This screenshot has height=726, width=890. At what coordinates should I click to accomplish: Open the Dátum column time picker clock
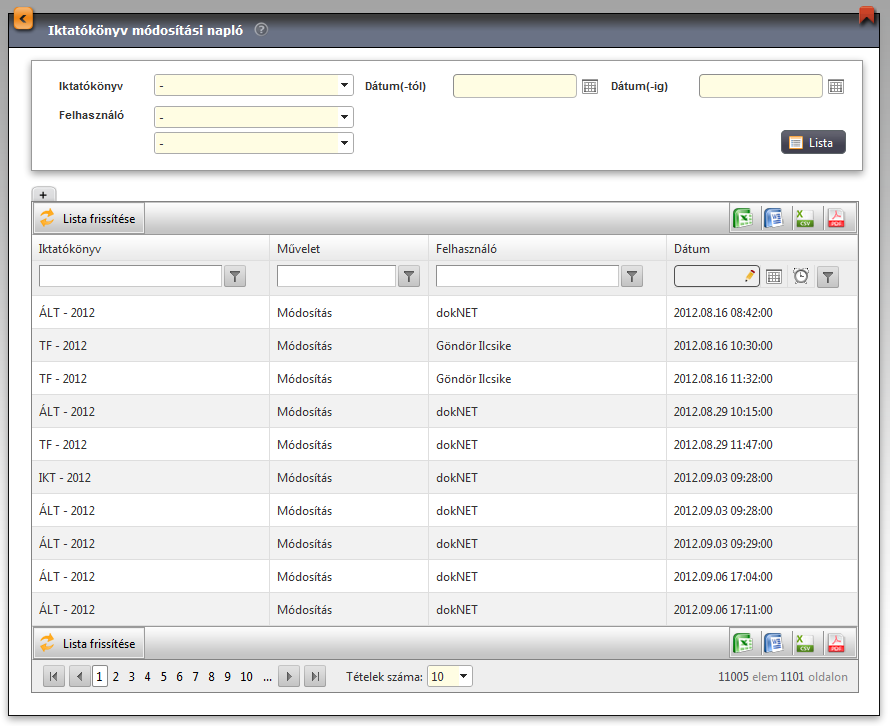pos(801,276)
